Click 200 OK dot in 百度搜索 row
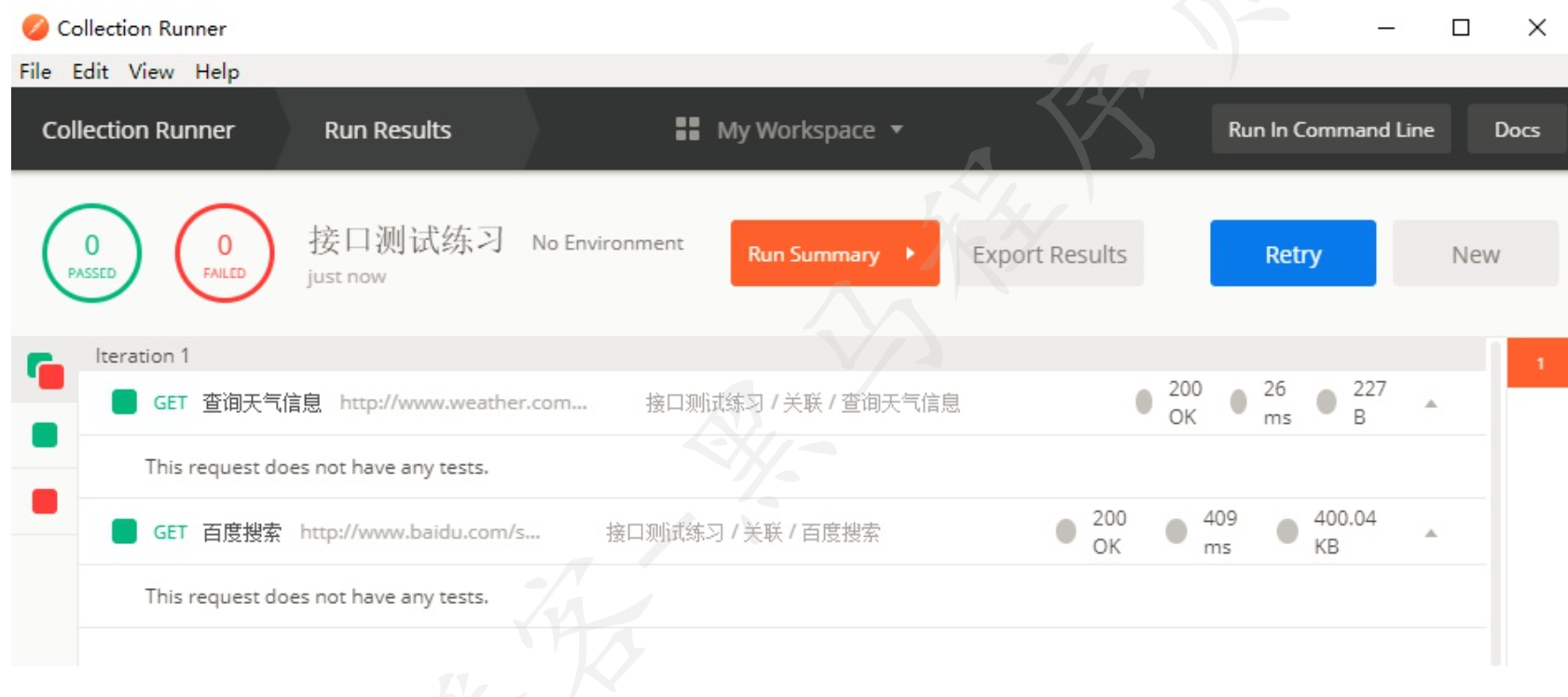Viewport: 1568px width, 697px height. click(1066, 531)
